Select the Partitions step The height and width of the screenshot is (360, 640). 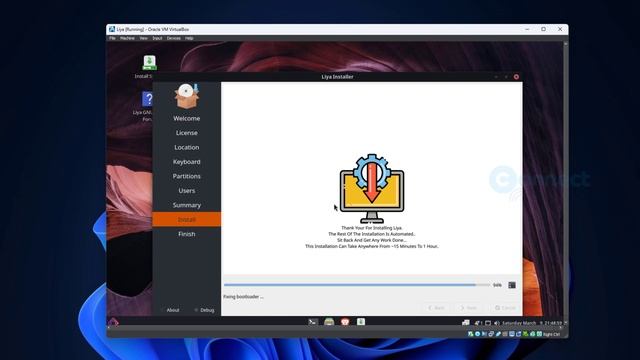point(187,176)
